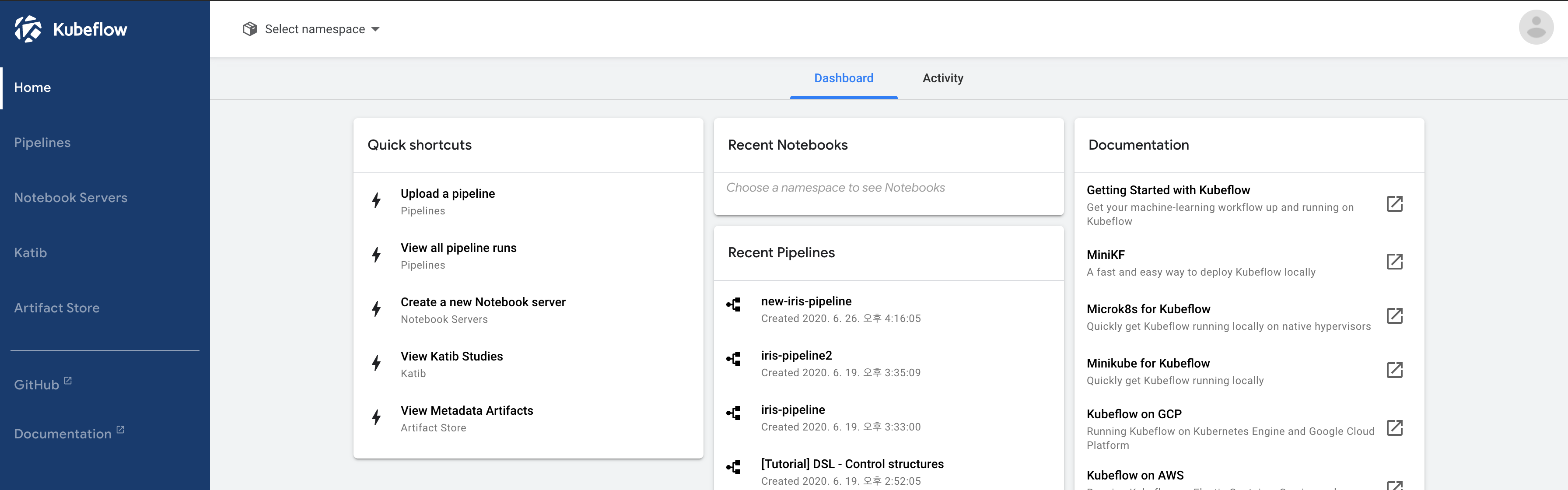The height and width of the screenshot is (490, 1568).
Task: Click pipeline icon beside DSL Control structures tutorial
Action: [x=734, y=467]
